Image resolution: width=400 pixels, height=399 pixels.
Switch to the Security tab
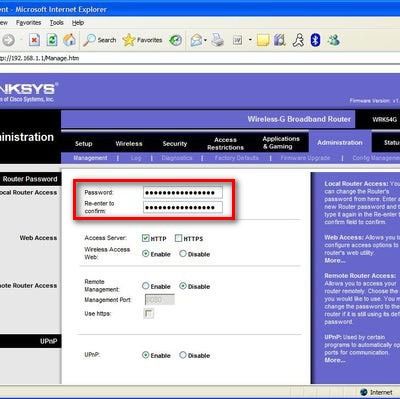[175, 144]
